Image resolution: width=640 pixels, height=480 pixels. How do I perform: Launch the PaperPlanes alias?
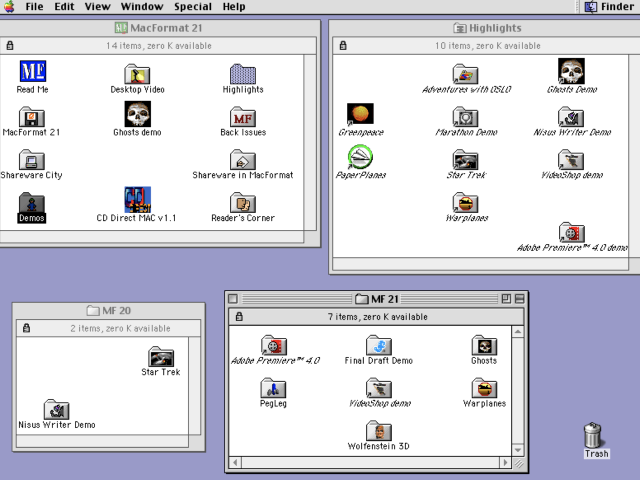click(360, 157)
